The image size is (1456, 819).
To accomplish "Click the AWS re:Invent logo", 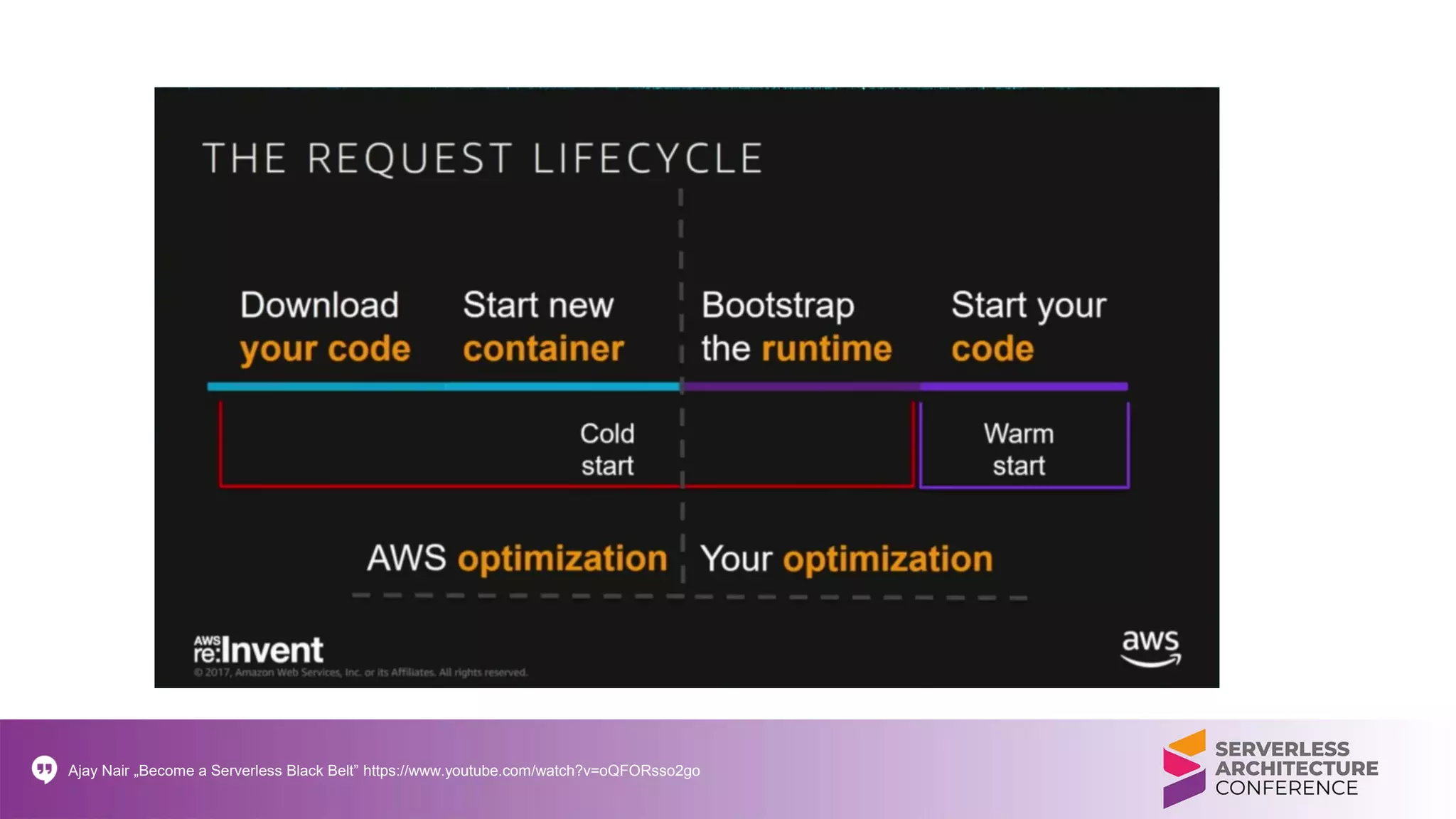I will (x=258, y=650).
